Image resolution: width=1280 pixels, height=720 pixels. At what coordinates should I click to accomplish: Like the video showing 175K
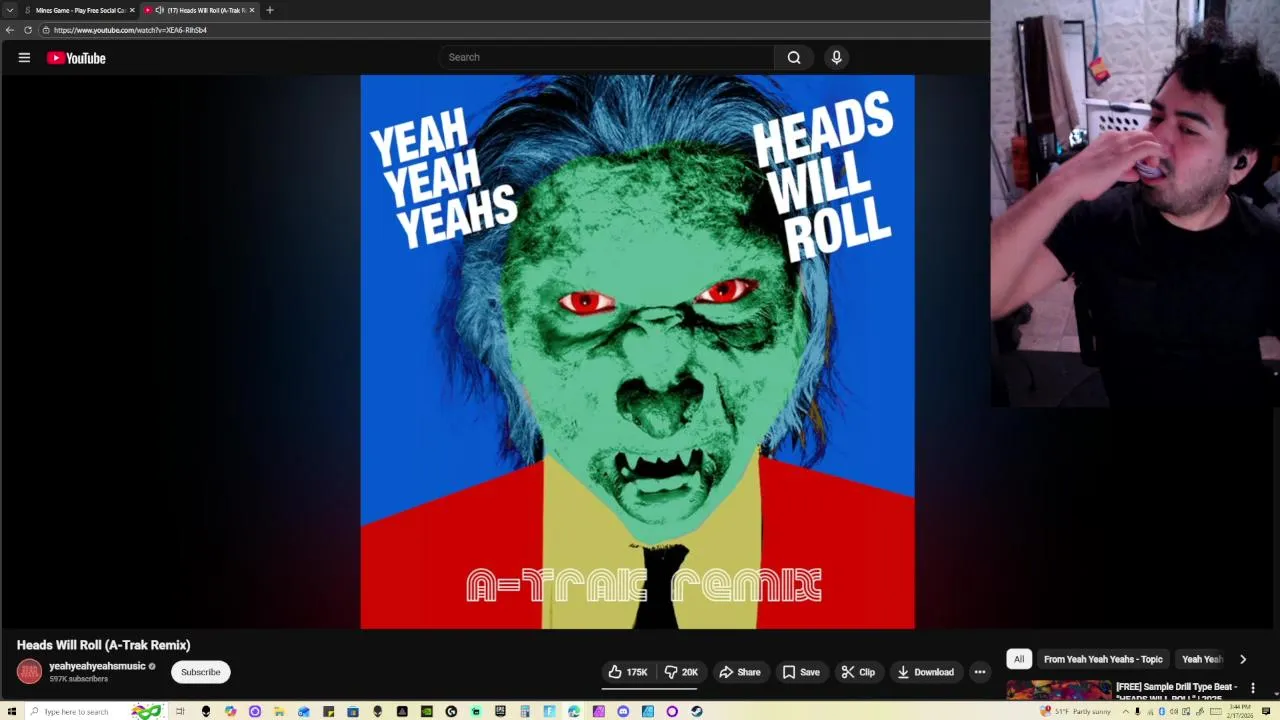pyautogui.click(x=628, y=672)
